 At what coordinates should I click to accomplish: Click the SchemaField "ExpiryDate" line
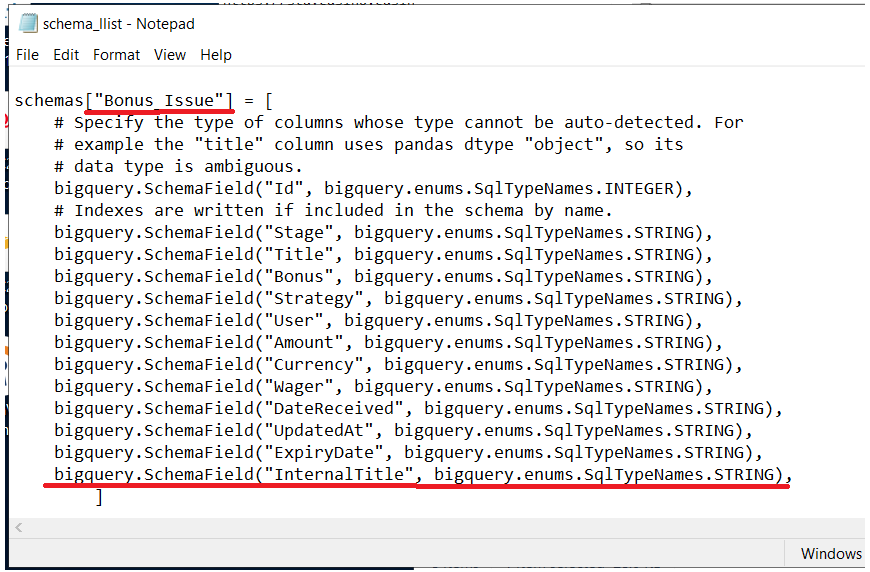coord(408,453)
